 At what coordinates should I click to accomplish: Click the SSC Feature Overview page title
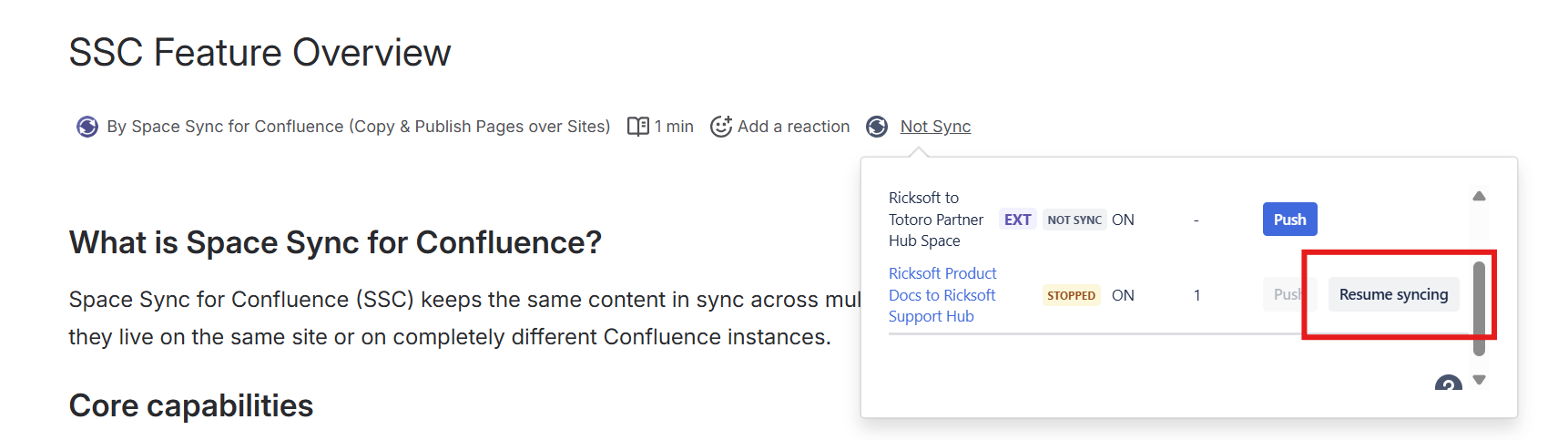[260, 53]
